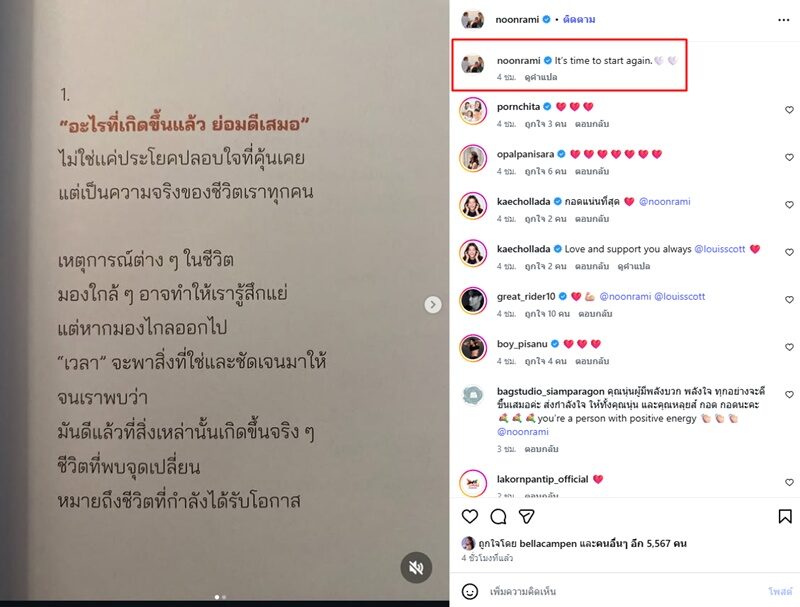Open @louisscott mention in kaechollada comment

click(x=720, y=249)
